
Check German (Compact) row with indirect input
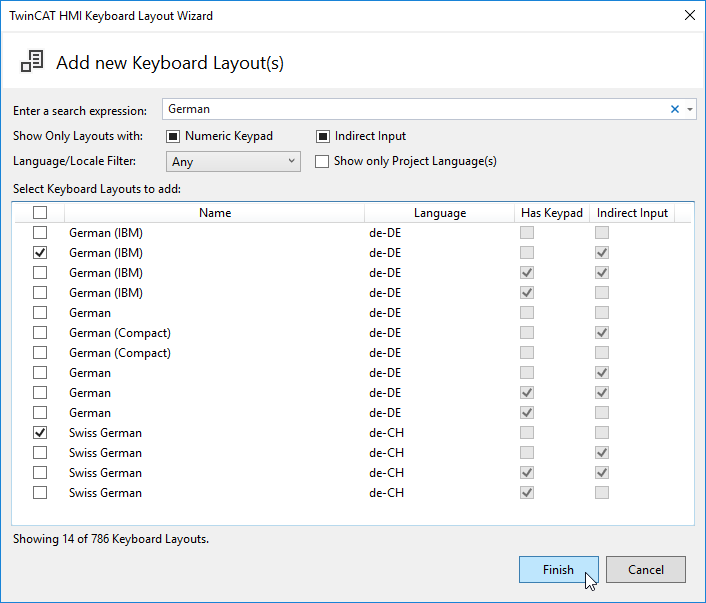[40, 333]
